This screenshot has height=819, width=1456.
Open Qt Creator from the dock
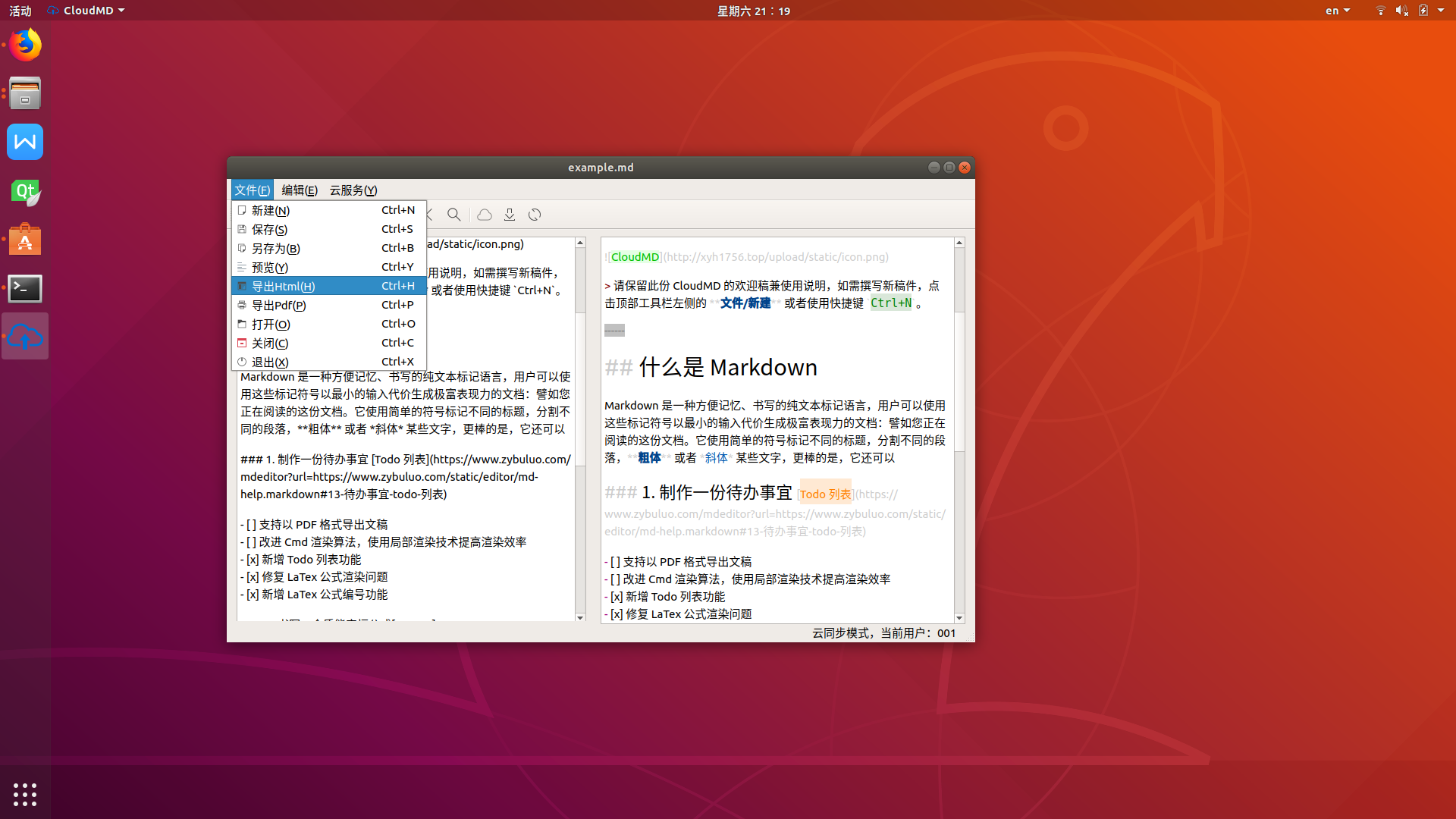click(x=25, y=191)
